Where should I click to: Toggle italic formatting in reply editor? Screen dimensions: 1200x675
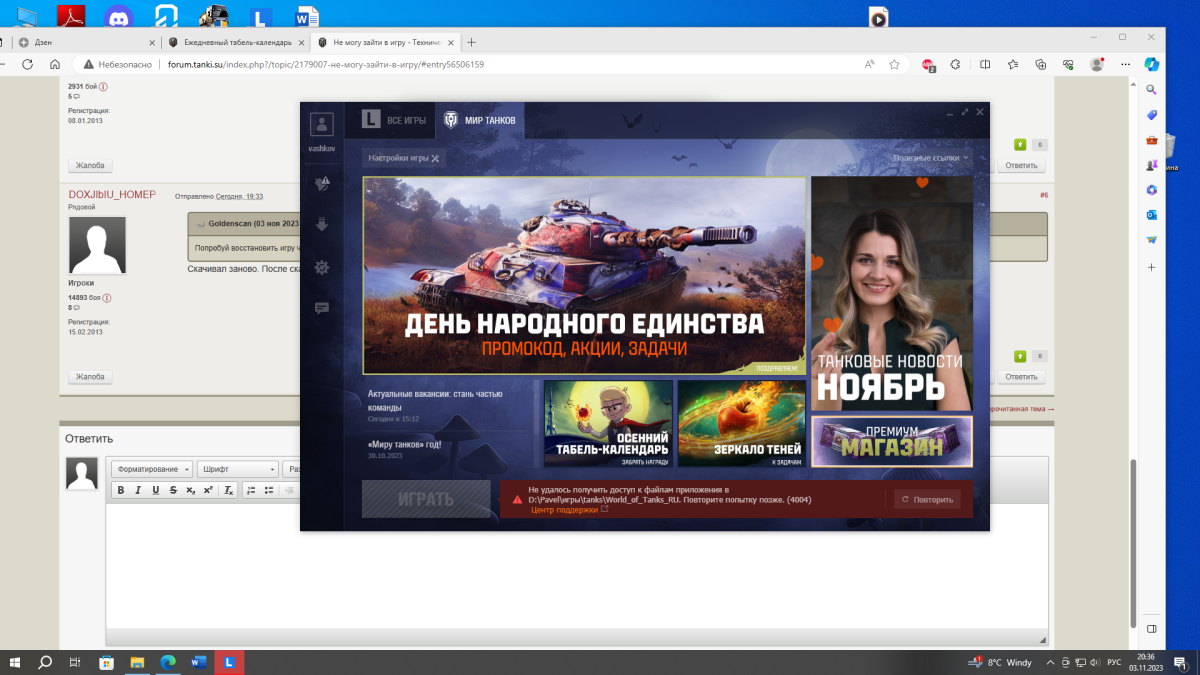click(x=138, y=490)
